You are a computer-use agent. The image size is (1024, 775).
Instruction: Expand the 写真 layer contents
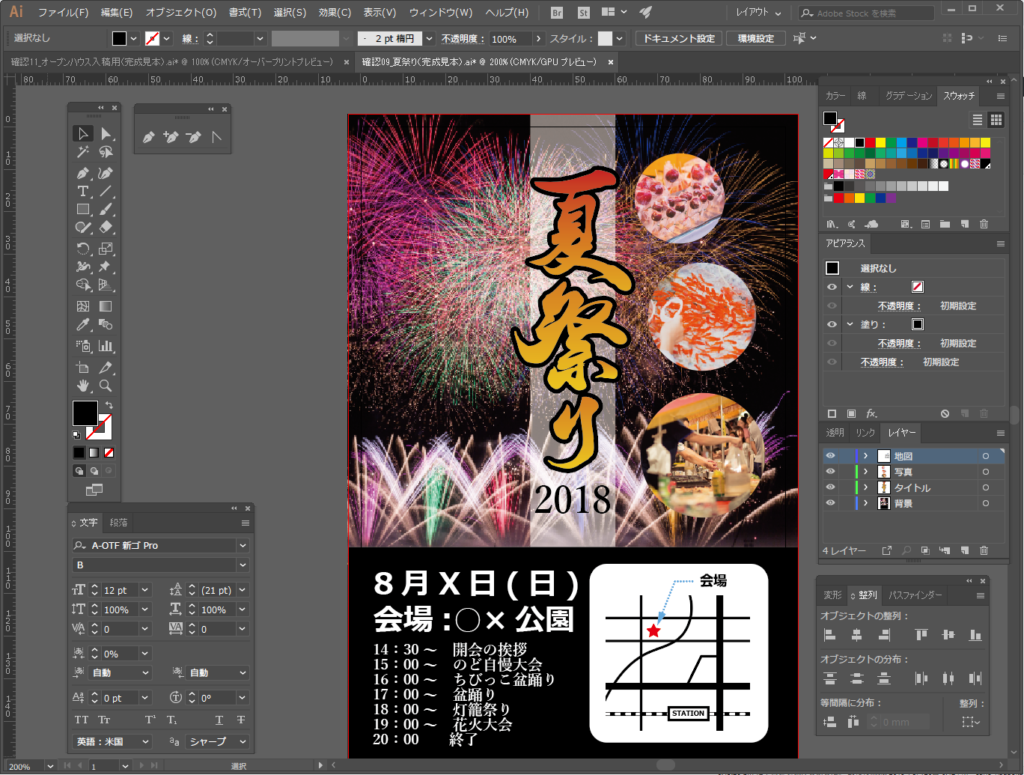(865, 472)
